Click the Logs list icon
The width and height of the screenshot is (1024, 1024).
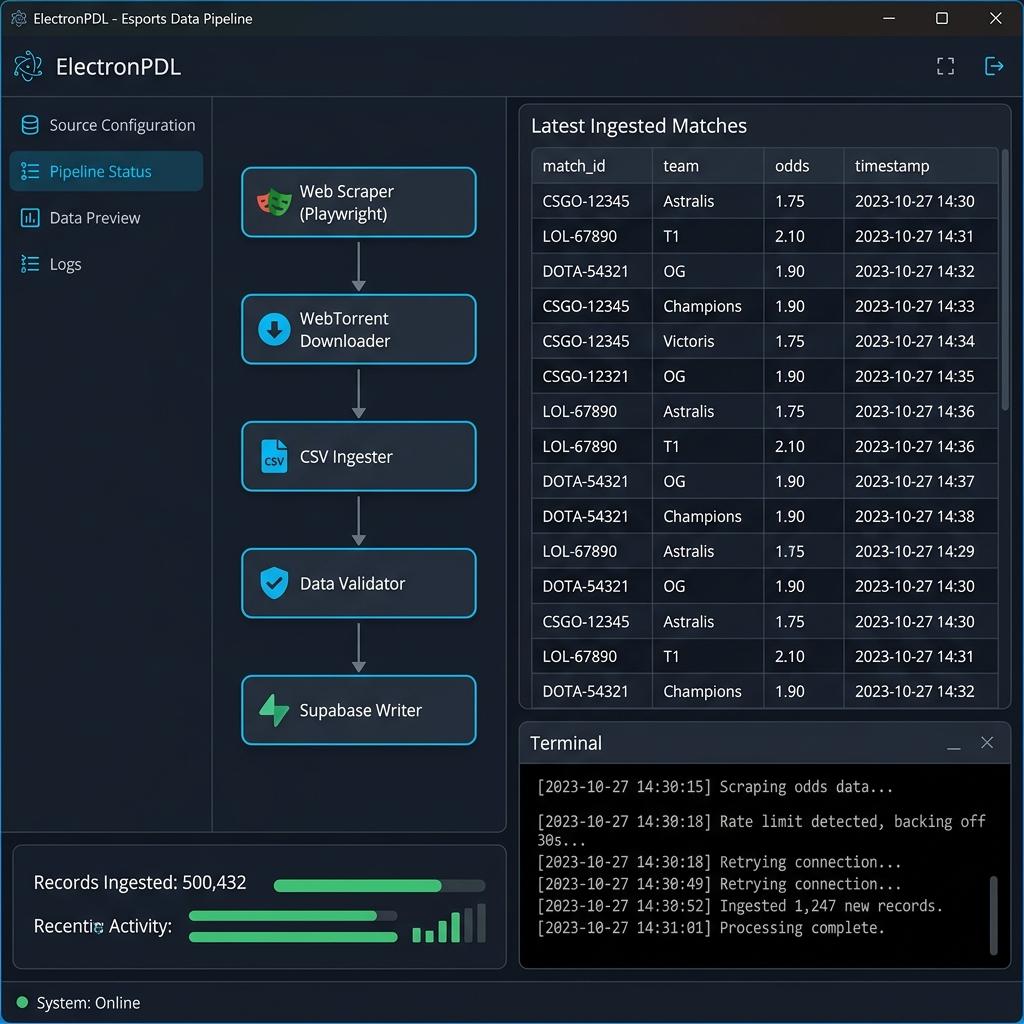coord(30,264)
